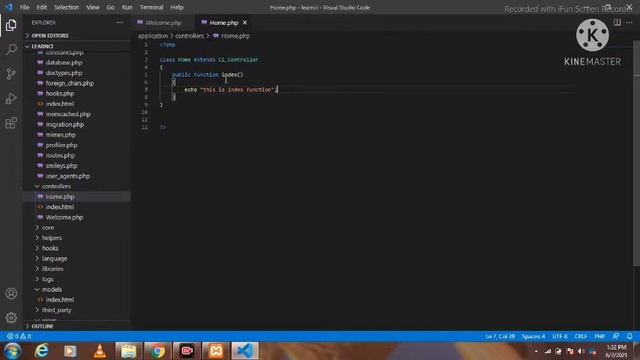This screenshot has width=640, height=360.
Task: Click application in the breadcrumb
Action: click(153, 36)
